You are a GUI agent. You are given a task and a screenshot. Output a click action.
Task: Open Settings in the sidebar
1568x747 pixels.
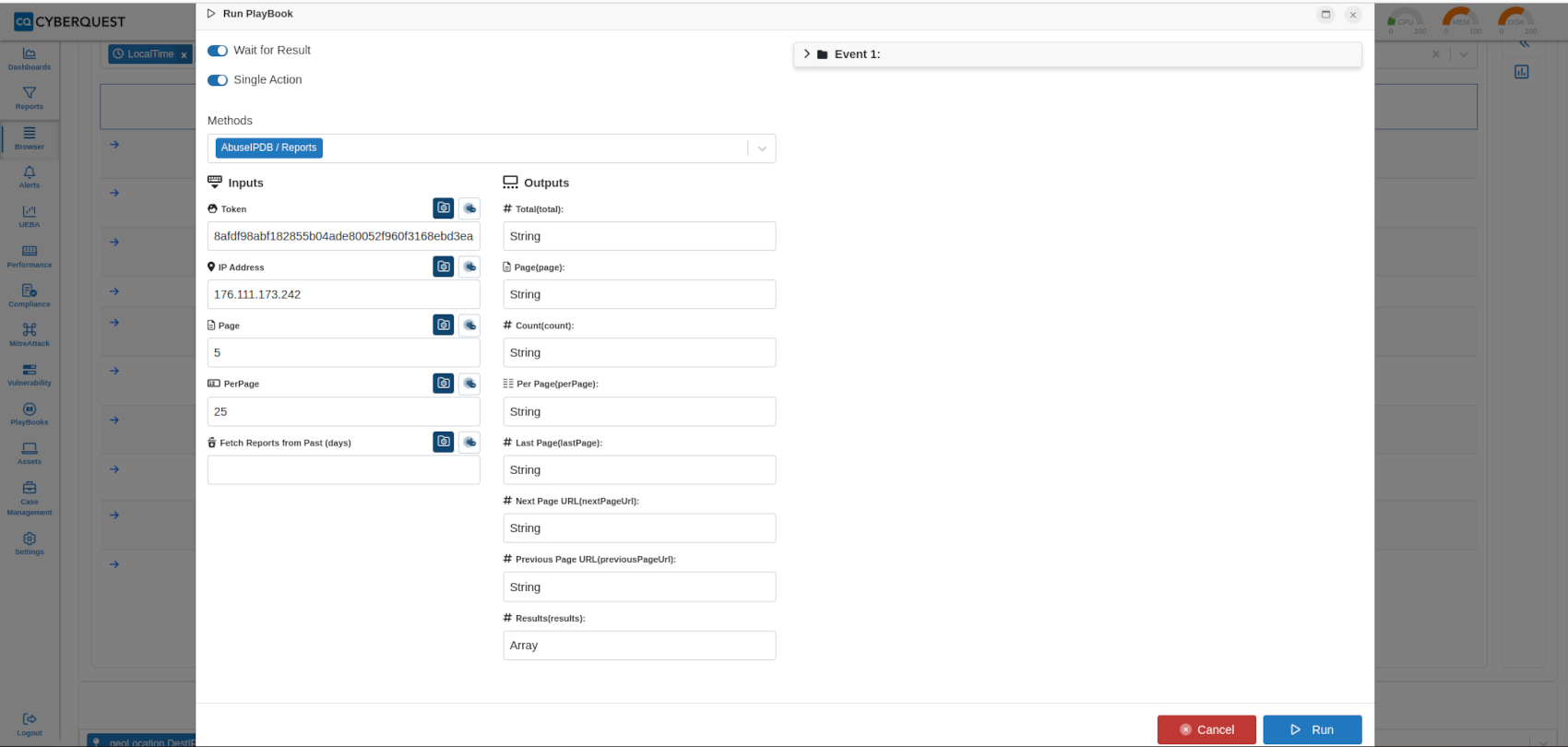point(30,544)
